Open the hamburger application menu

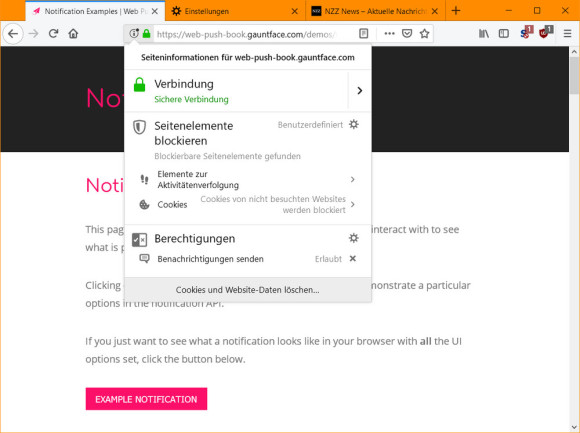(x=567, y=34)
